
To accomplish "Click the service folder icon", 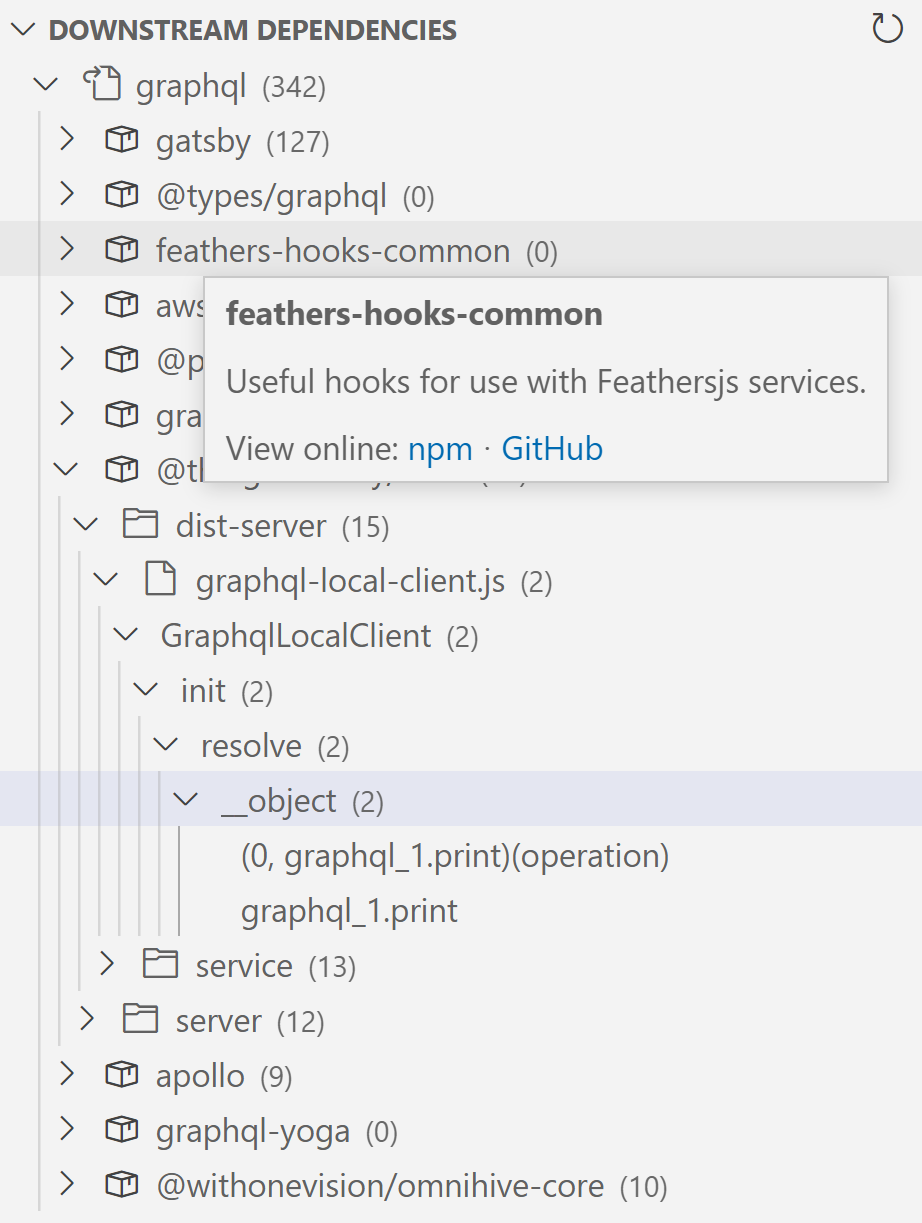I will click(x=161, y=965).
